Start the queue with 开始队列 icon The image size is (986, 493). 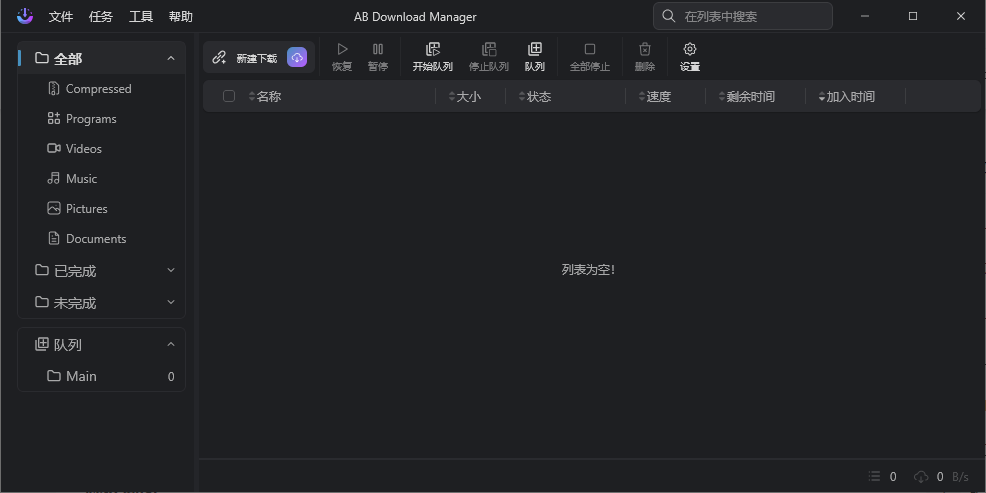point(432,49)
